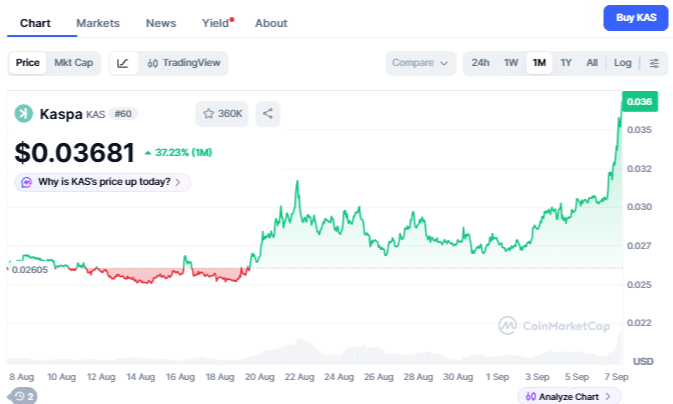Switch to Mkt Cap view
The width and height of the screenshot is (673, 404).
[x=73, y=63]
